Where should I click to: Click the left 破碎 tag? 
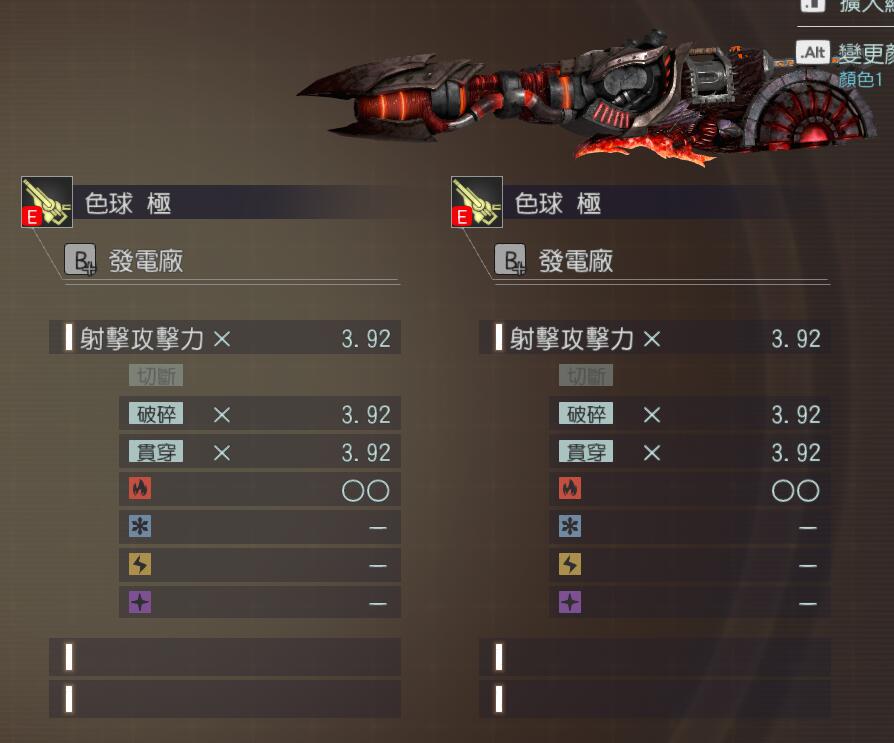tap(156, 413)
